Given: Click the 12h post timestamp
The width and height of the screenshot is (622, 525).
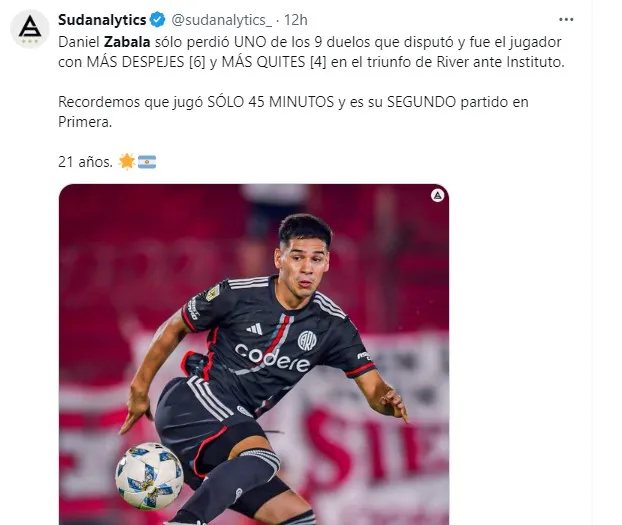Looking at the screenshot, I should (296, 20).
